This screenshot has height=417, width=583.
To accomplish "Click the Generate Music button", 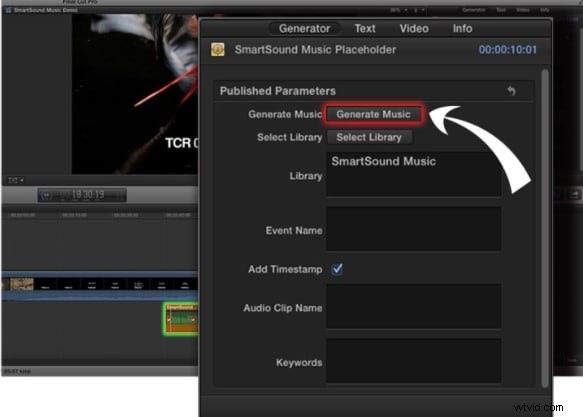I will (x=373, y=114).
